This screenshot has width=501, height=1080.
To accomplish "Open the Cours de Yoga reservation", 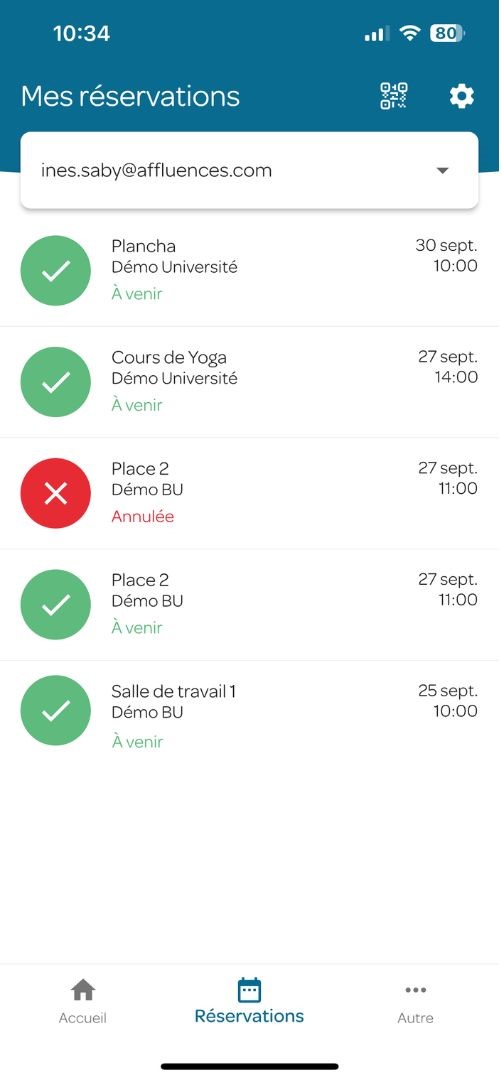I will (249, 382).
